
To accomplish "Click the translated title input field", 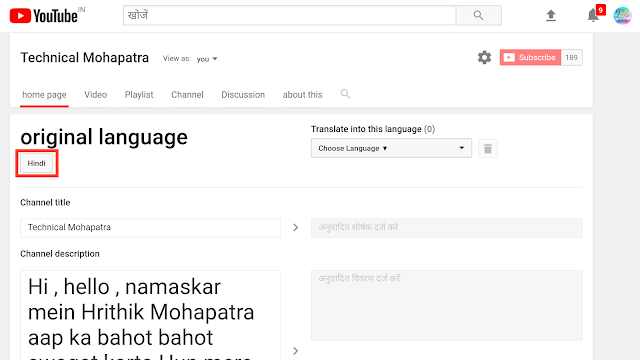I will click(x=447, y=228).
